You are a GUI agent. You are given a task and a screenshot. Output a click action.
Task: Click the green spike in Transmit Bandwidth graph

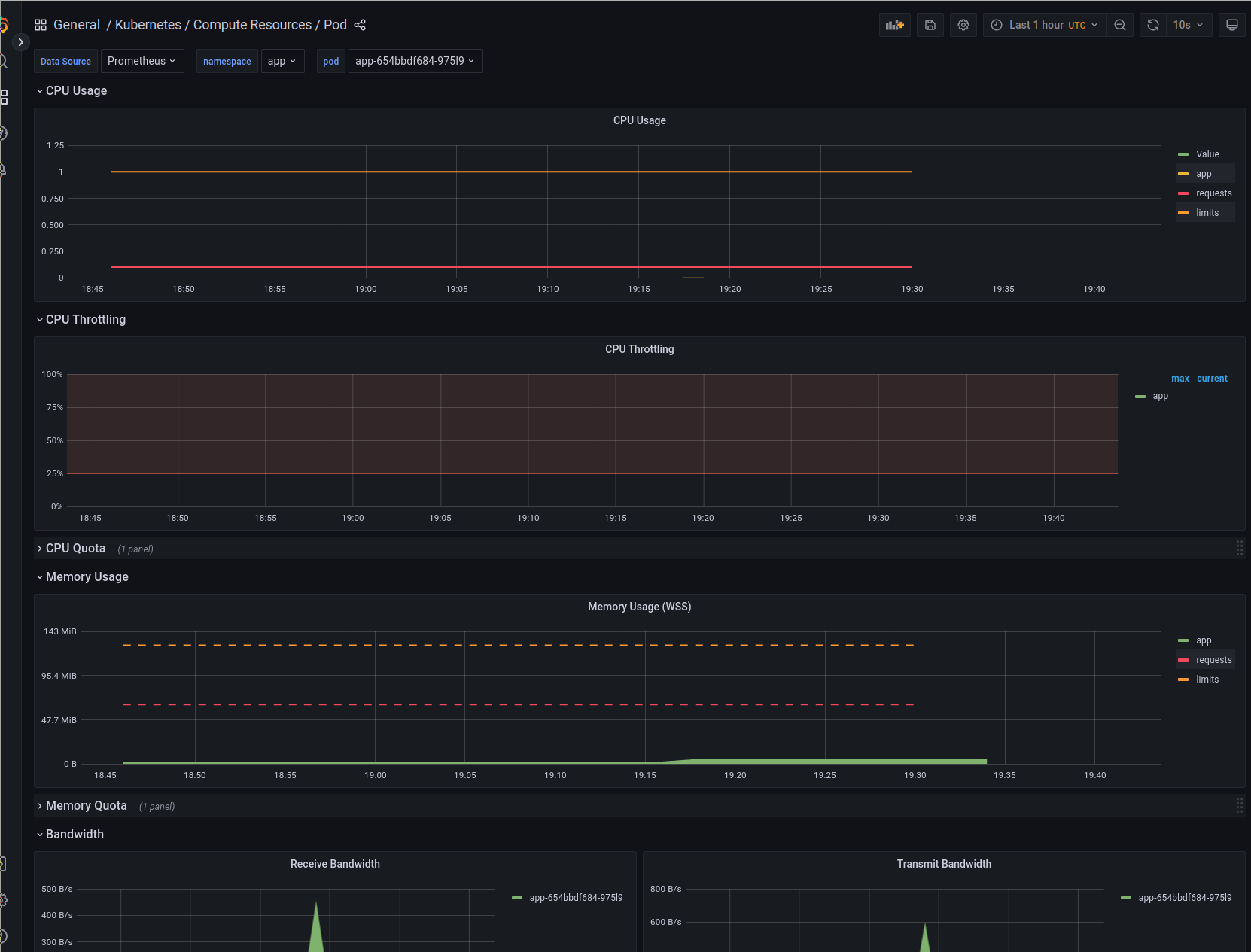(x=926, y=939)
